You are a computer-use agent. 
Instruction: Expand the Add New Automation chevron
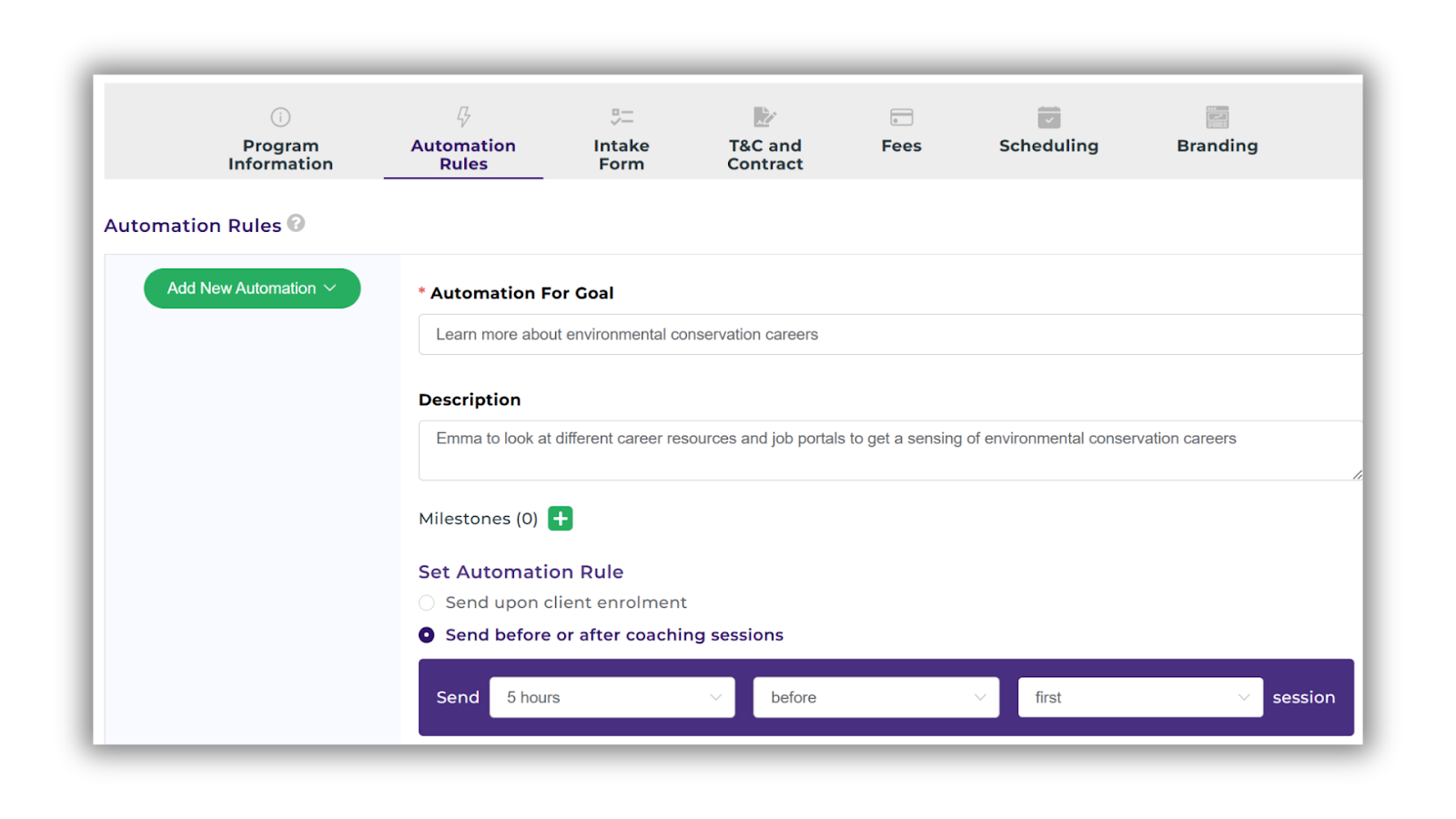(329, 288)
